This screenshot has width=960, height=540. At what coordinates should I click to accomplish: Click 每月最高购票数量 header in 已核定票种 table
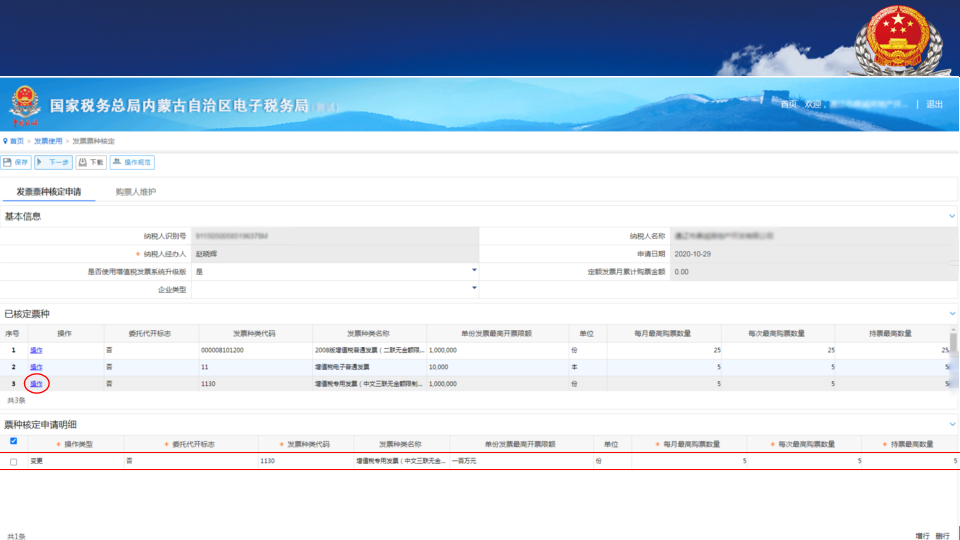(662, 334)
